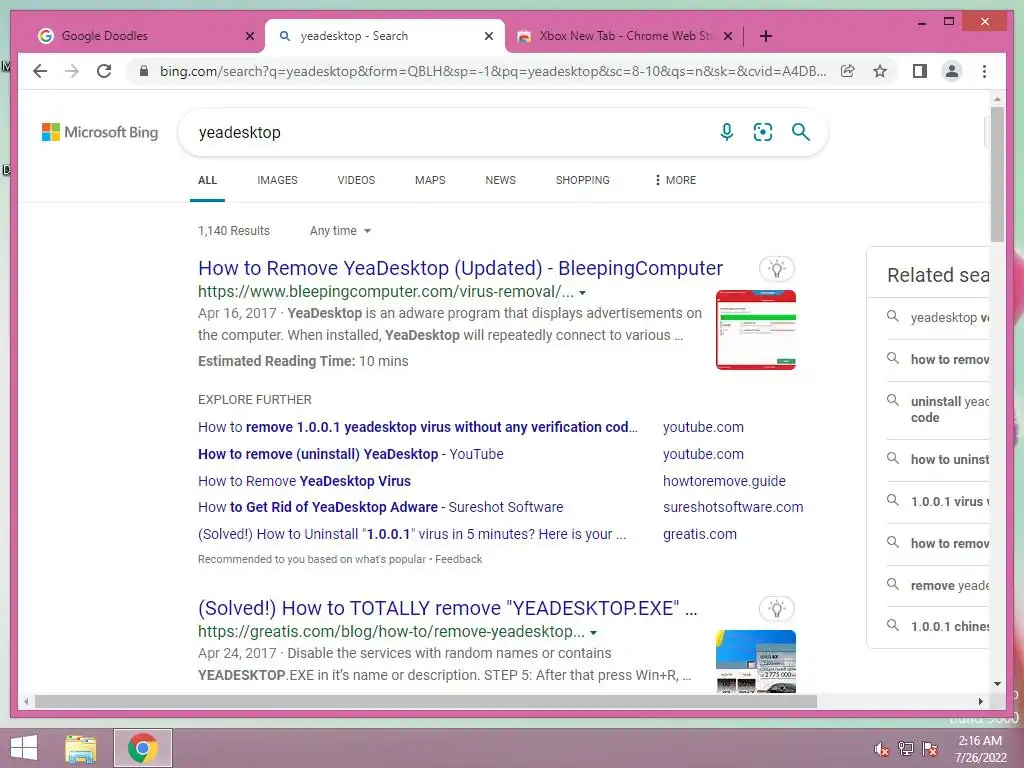The image size is (1024, 768).
Task: Open Bing visual search camera icon
Action: click(x=763, y=132)
